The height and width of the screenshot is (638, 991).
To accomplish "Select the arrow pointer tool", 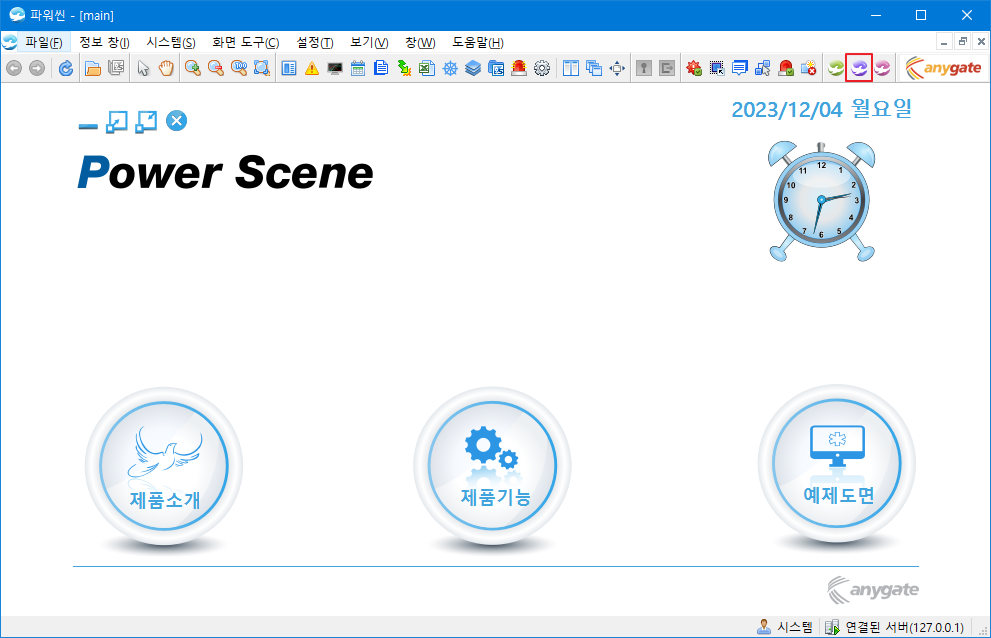I will (143, 68).
